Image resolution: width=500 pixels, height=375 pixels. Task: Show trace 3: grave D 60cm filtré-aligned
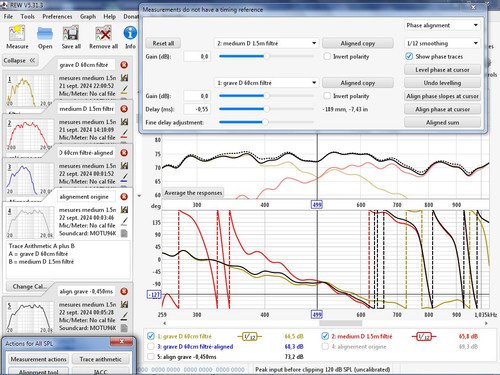coord(151,346)
